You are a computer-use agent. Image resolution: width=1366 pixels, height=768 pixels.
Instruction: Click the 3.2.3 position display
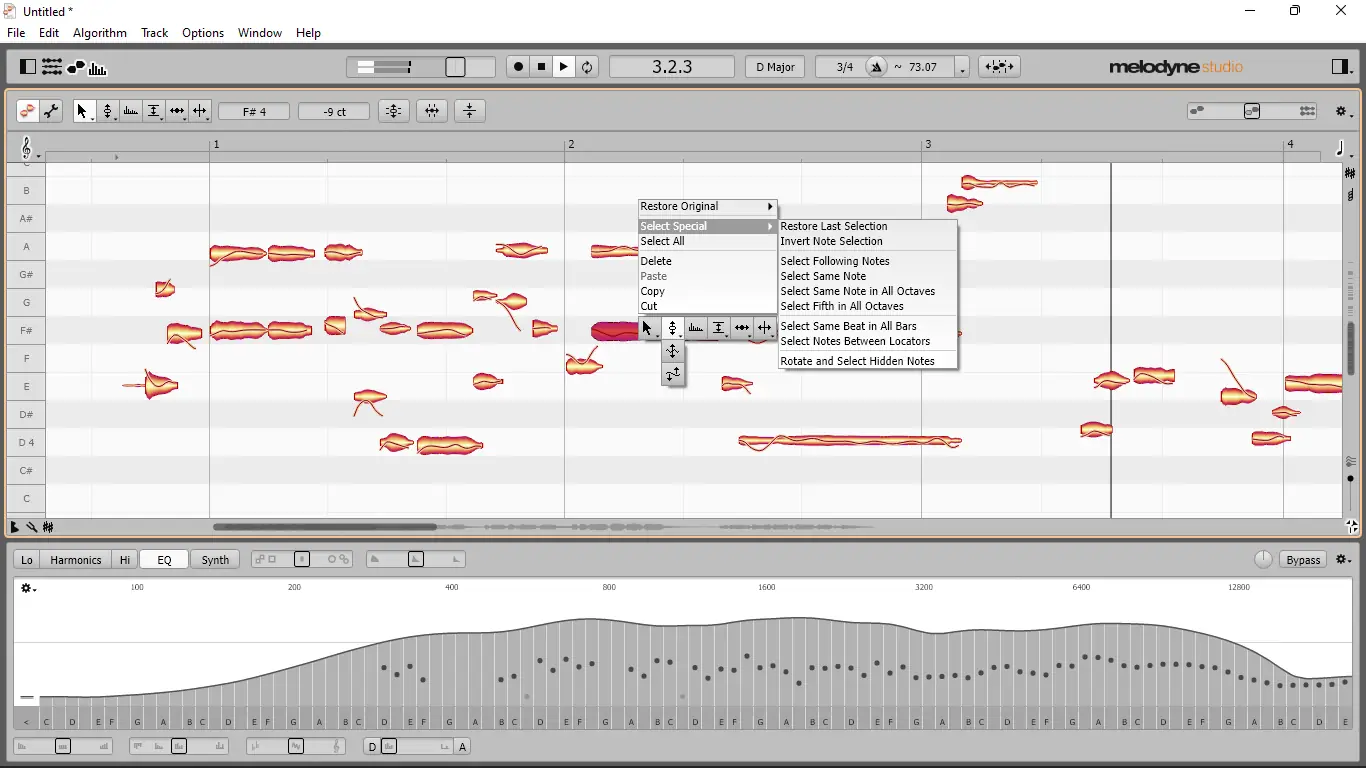point(672,67)
